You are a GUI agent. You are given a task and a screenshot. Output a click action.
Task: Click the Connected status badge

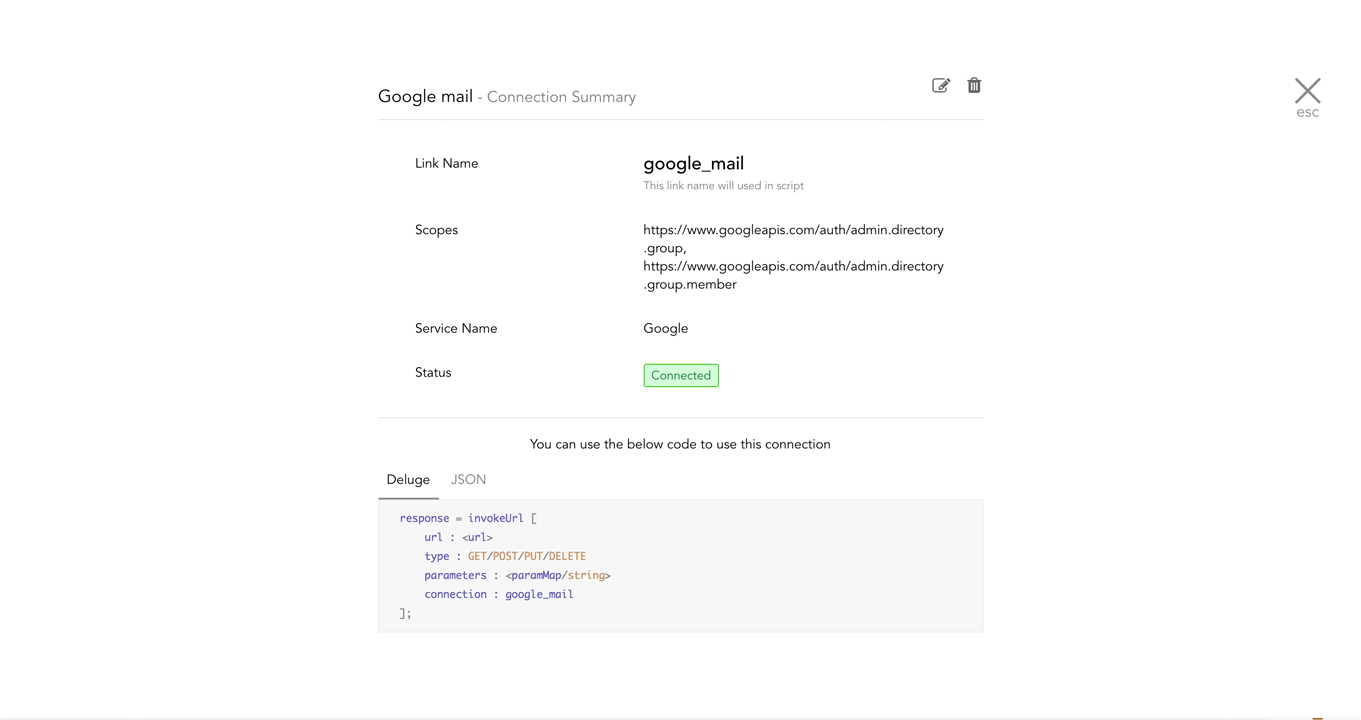pos(681,375)
